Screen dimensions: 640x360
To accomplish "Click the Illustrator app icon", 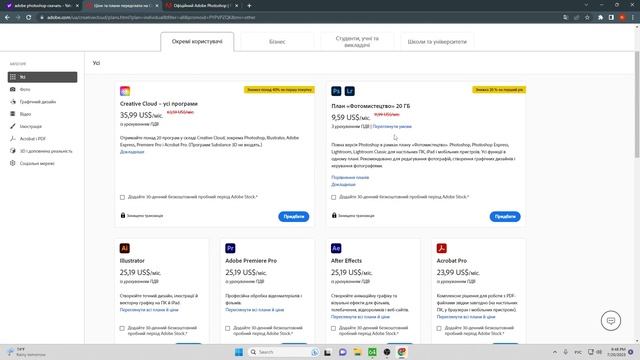I will point(124,248).
